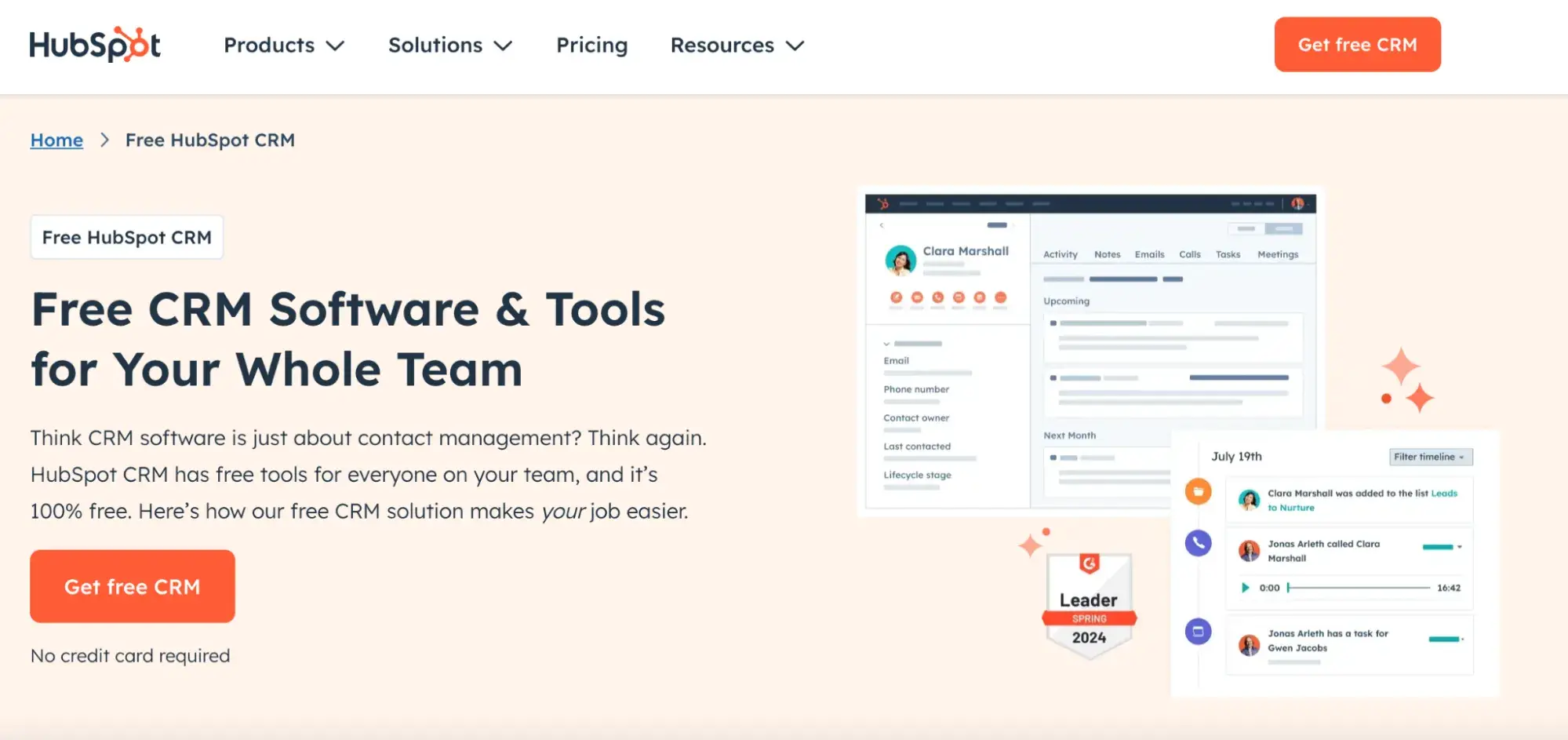Click the first orange contact action icon
Viewport: 1568px width, 740px height.
point(896,297)
